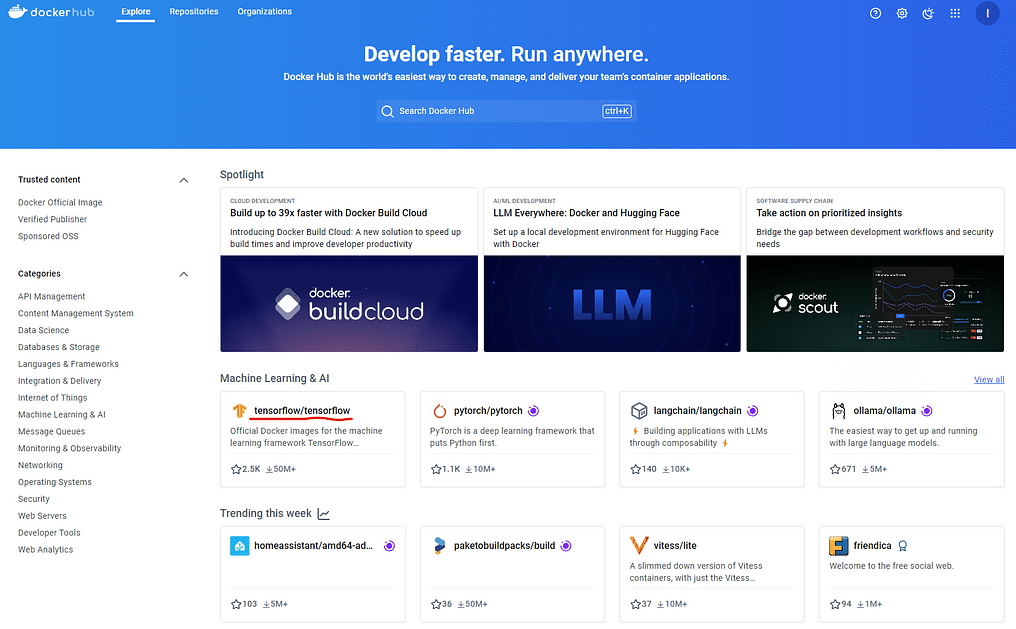Image resolution: width=1016 pixels, height=629 pixels.
Task: Click the ctrl+K shortcut badge
Action: click(x=616, y=111)
